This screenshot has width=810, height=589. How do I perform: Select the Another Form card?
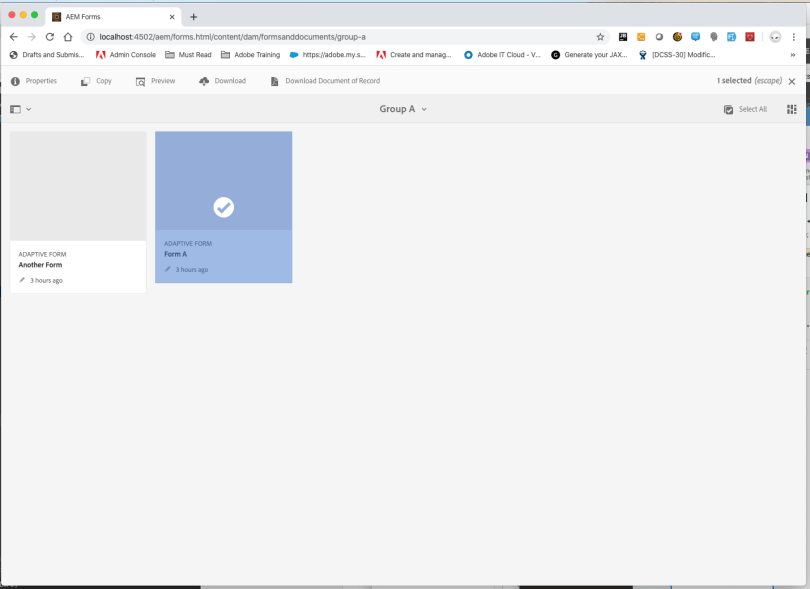(78, 185)
